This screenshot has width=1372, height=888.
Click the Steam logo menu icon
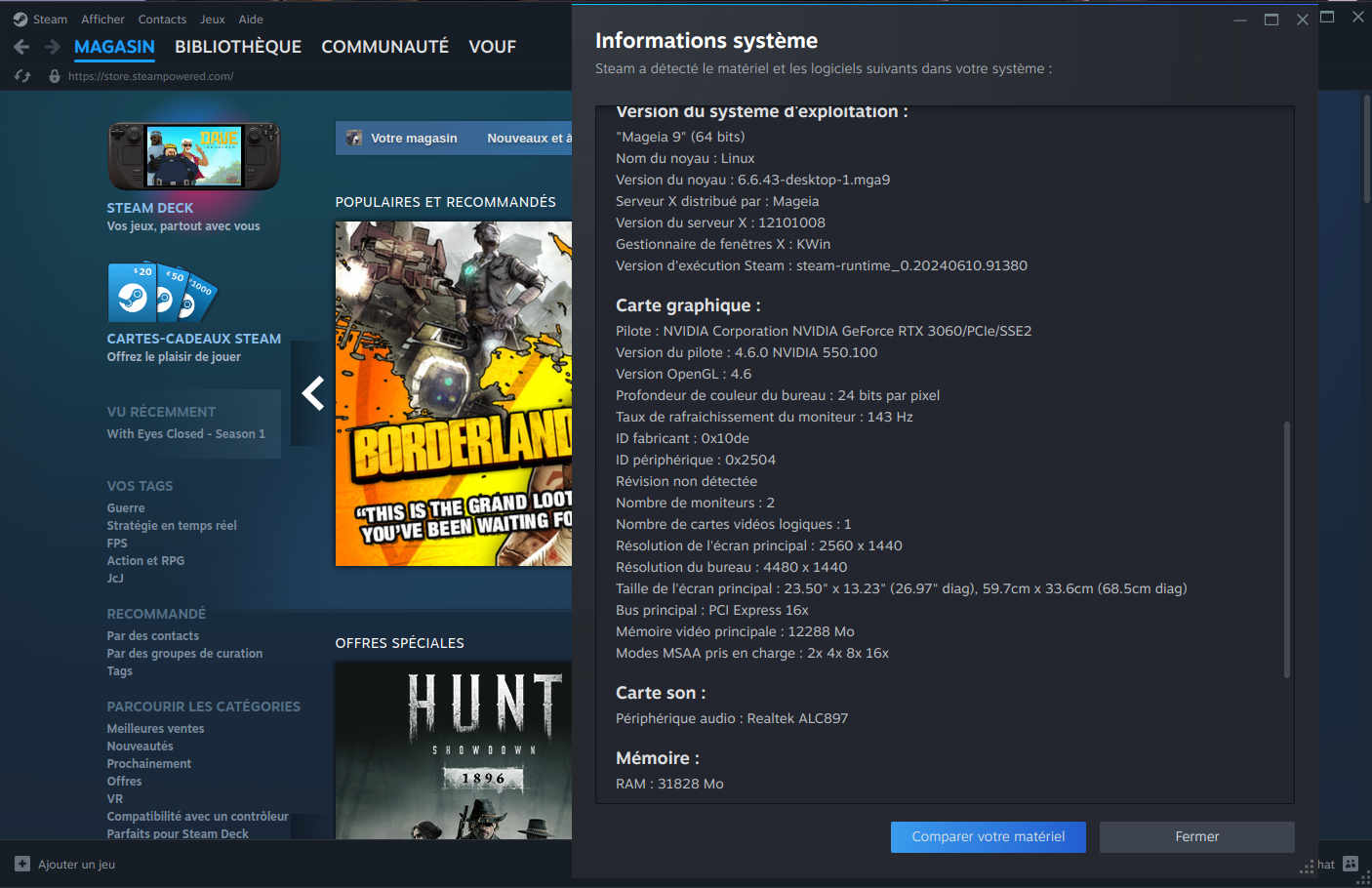20,20
